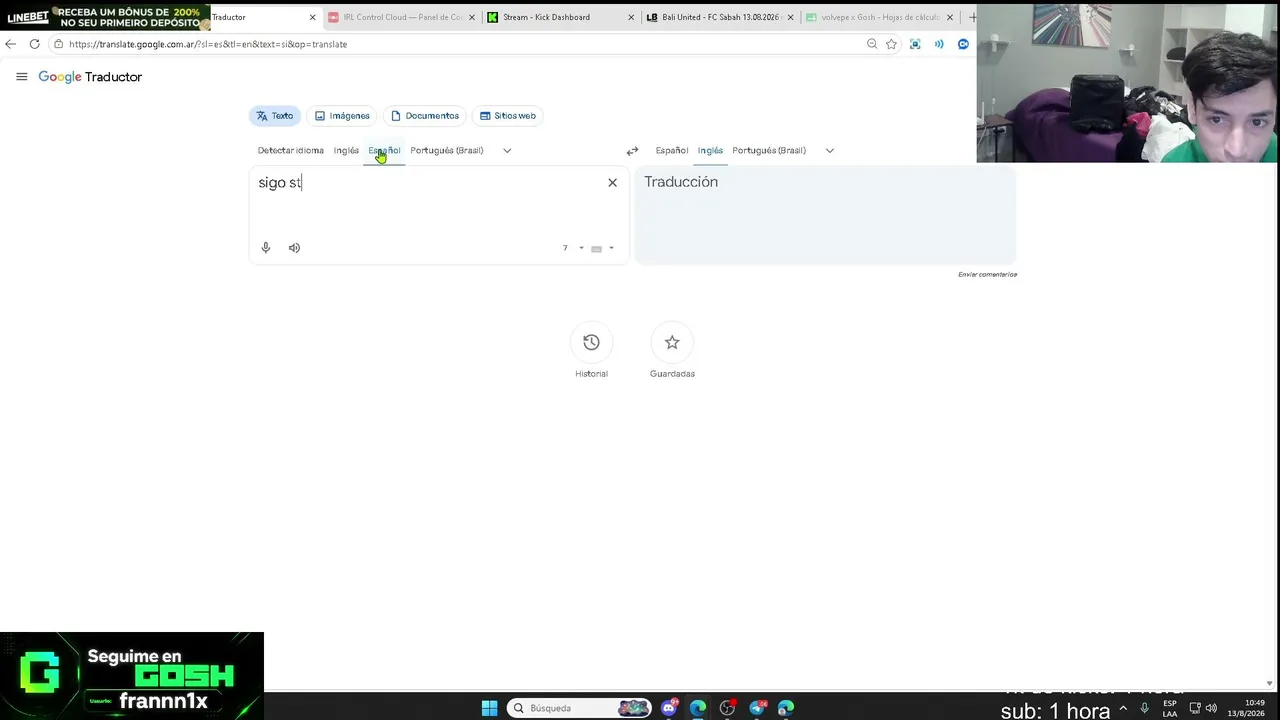Image resolution: width=1280 pixels, height=720 pixels.
Task: Start voice input with the microphone icon
Action: [x=266, y=248]
